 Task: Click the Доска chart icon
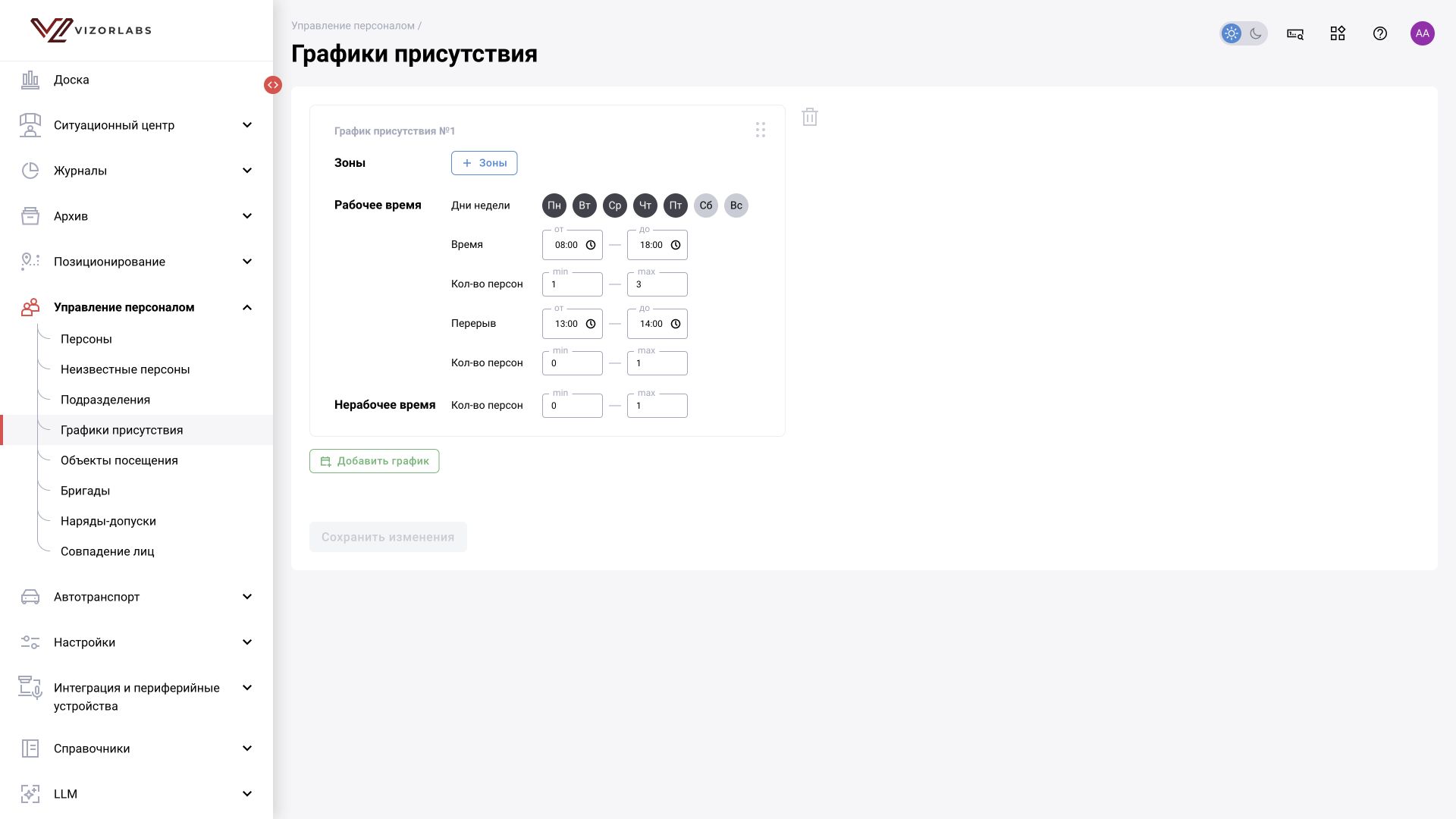[x=30, y=80]
